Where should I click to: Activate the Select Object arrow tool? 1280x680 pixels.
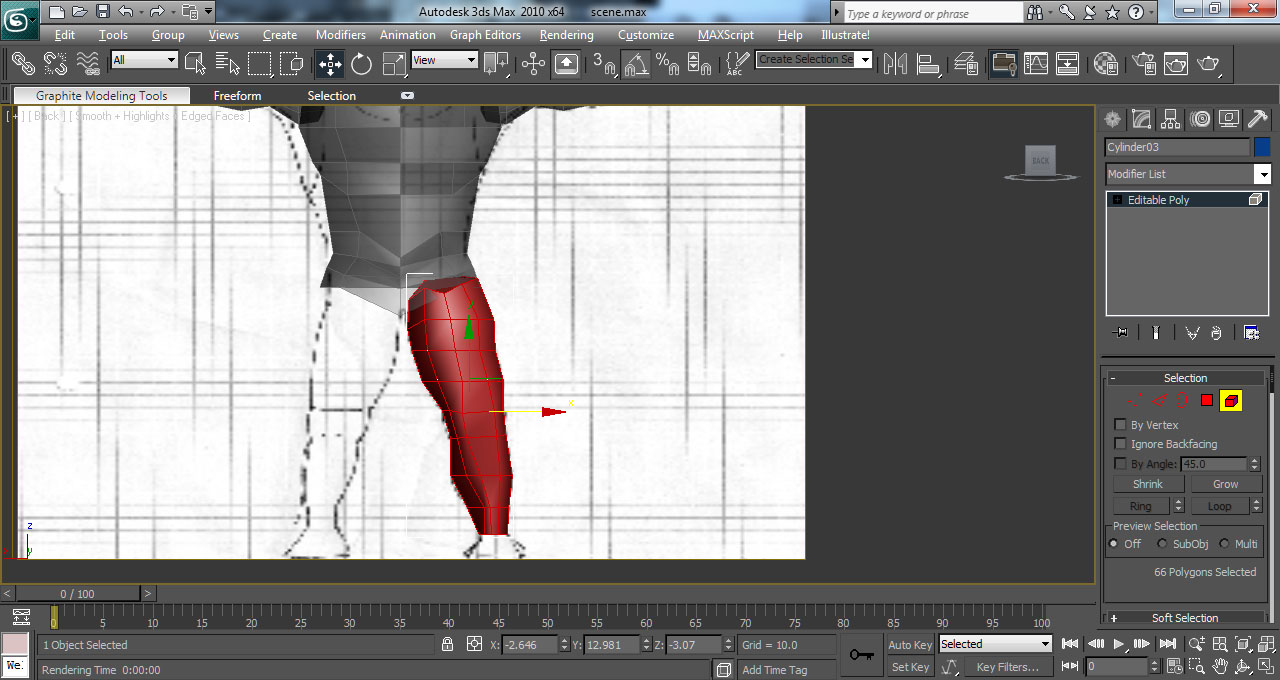coord(195,64)
